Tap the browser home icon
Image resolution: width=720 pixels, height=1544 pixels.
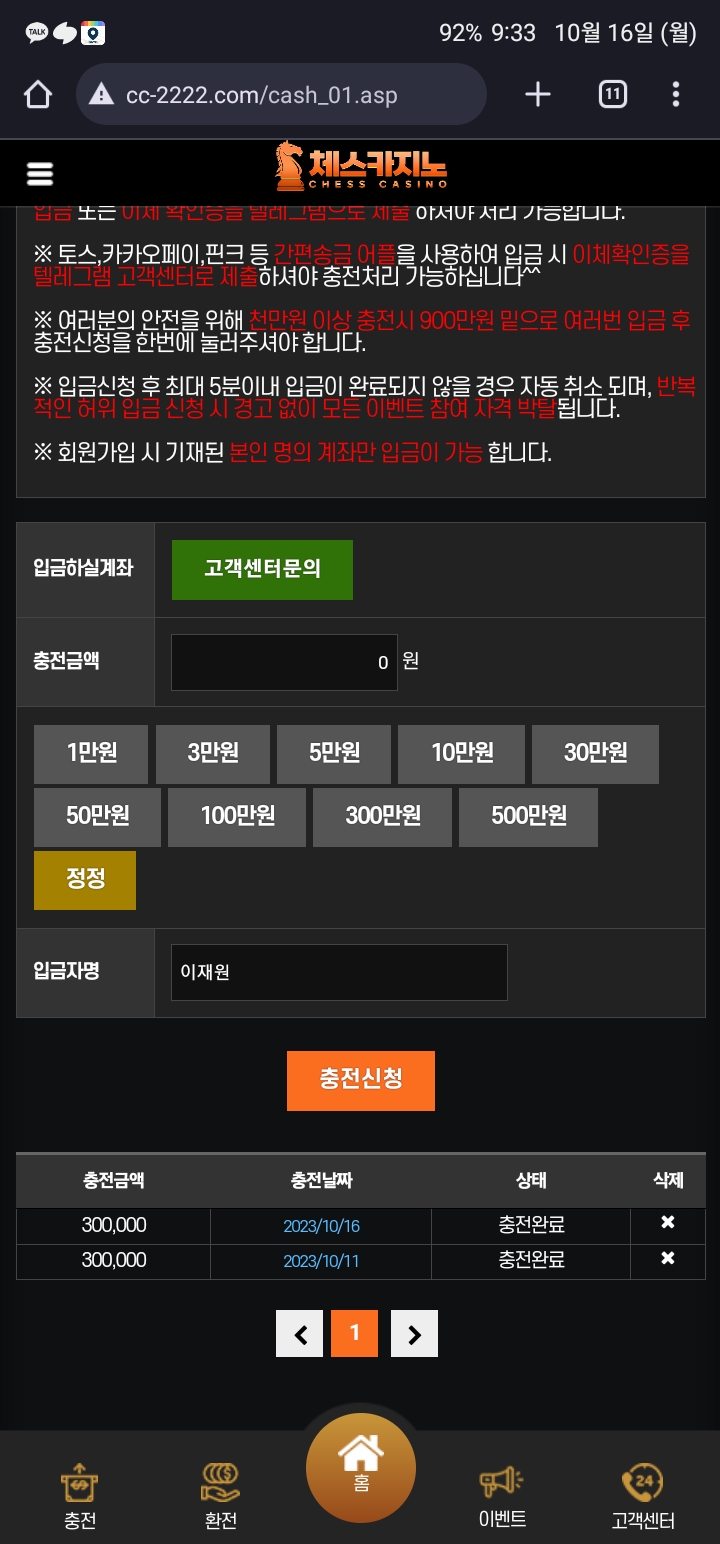pyautogui.click(x=38, y=95)
